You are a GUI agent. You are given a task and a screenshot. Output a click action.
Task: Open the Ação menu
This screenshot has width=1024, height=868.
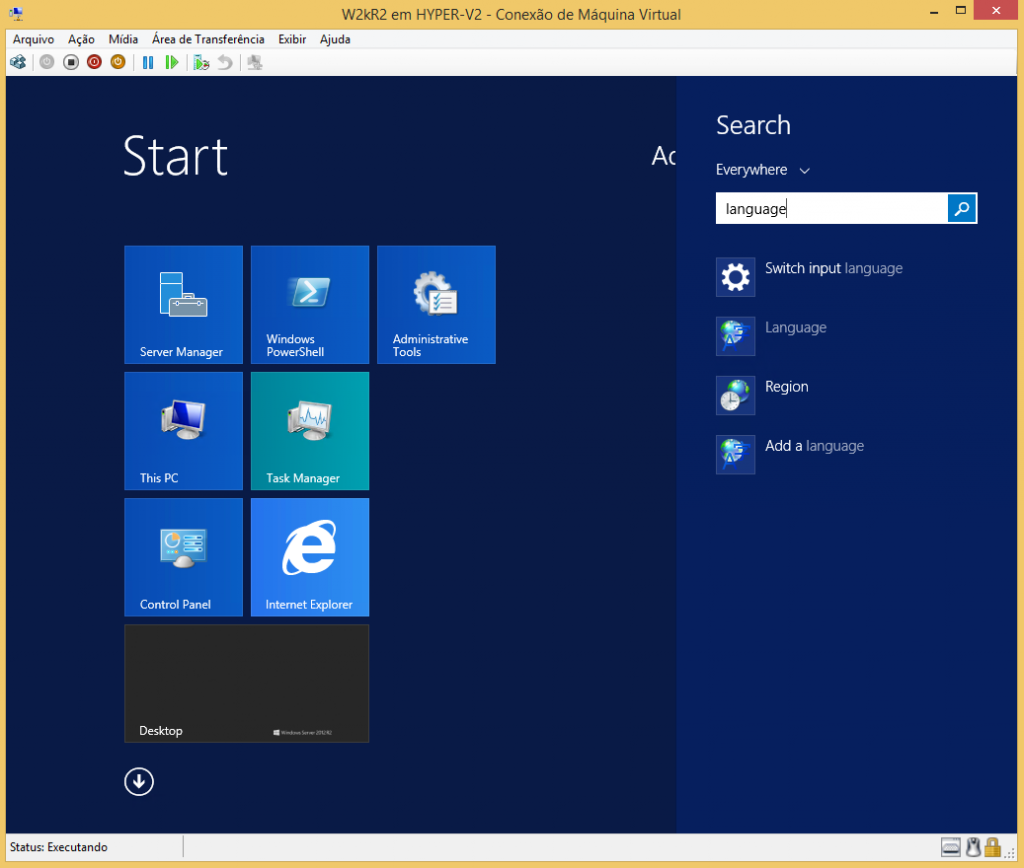(81, 39)
